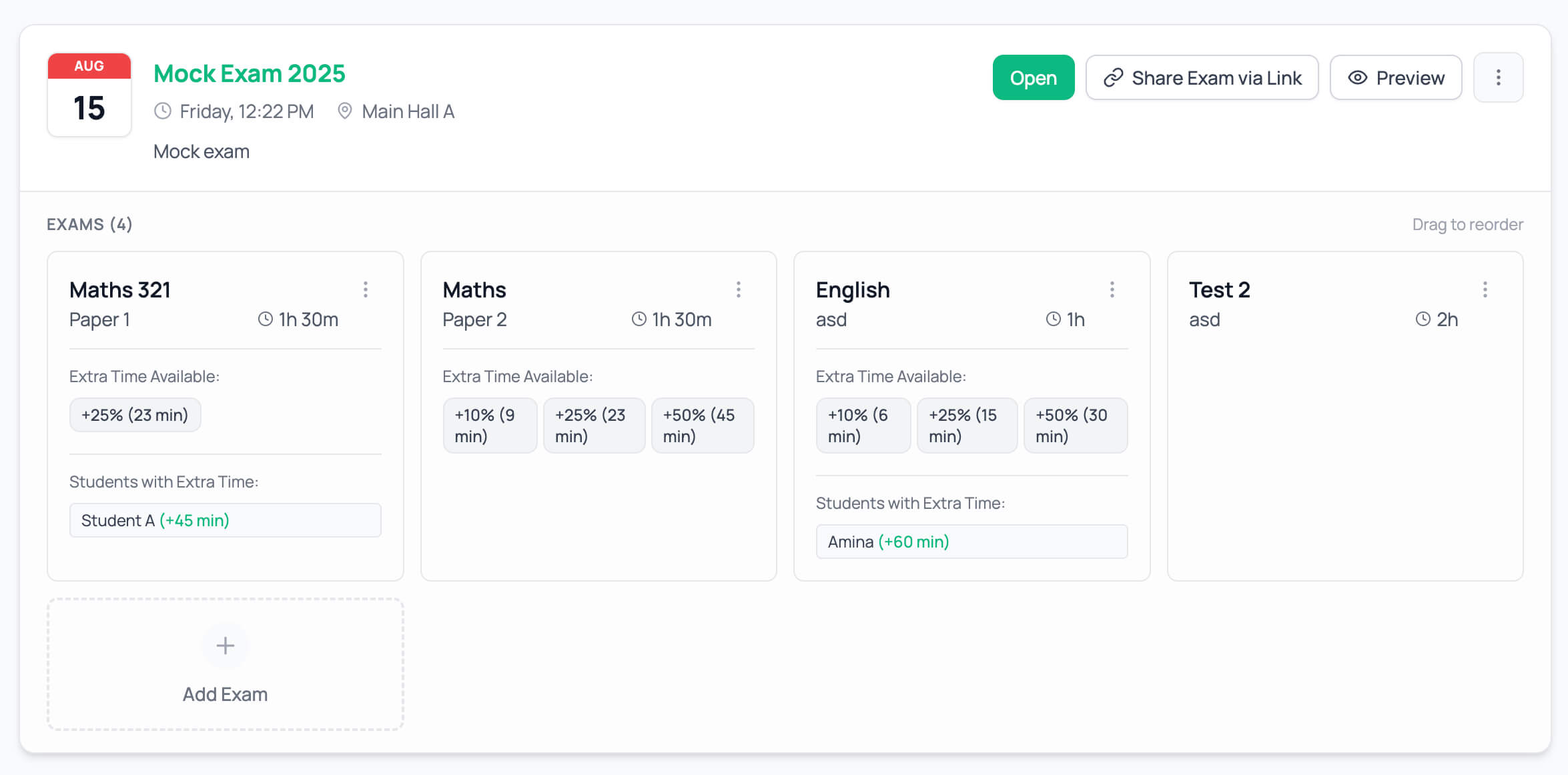This screenshot has width=1568, height=775.
Task: Click Student A extra time entry
Action: [225, 520]
